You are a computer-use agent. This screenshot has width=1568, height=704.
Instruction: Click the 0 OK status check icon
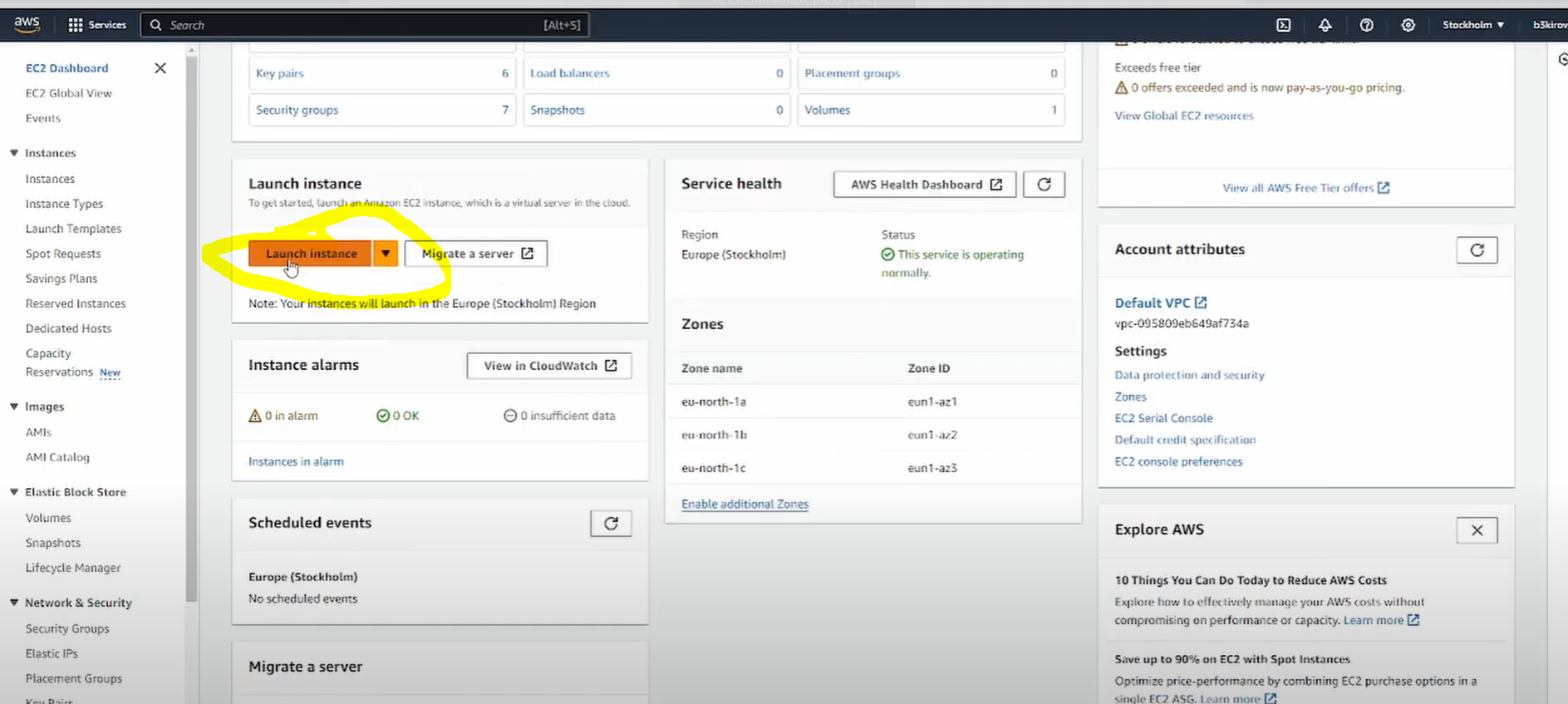[383, 416]
